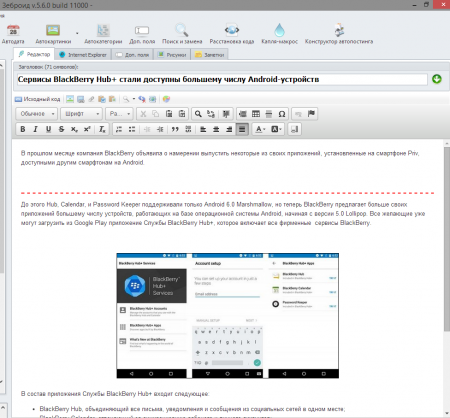
Task: Expand the Автокартинки dropdown arrow
Action: pyautogui.click(x=77, y=33)
